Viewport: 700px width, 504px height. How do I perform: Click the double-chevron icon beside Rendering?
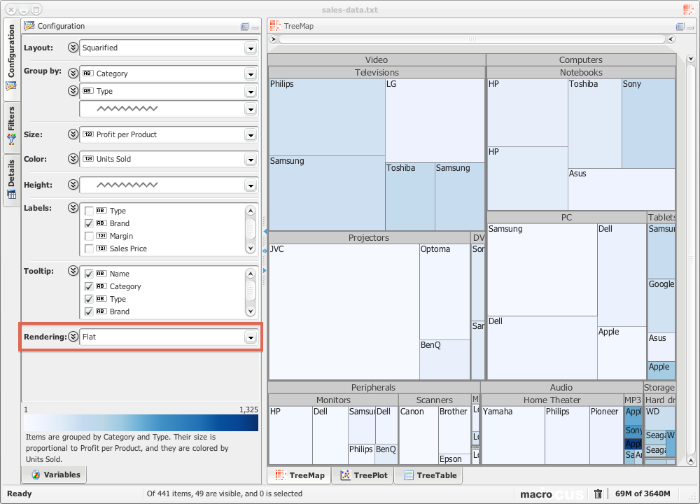point(73,337)
